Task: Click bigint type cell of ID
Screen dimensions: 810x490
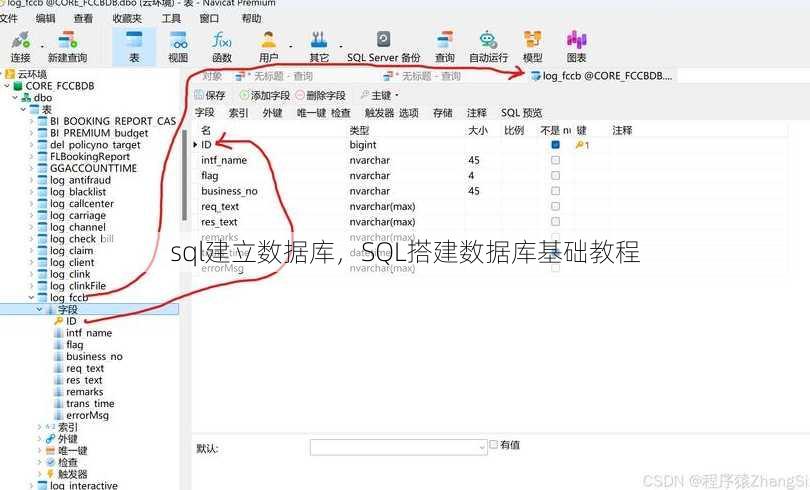Action: click(x=363, y=145)
